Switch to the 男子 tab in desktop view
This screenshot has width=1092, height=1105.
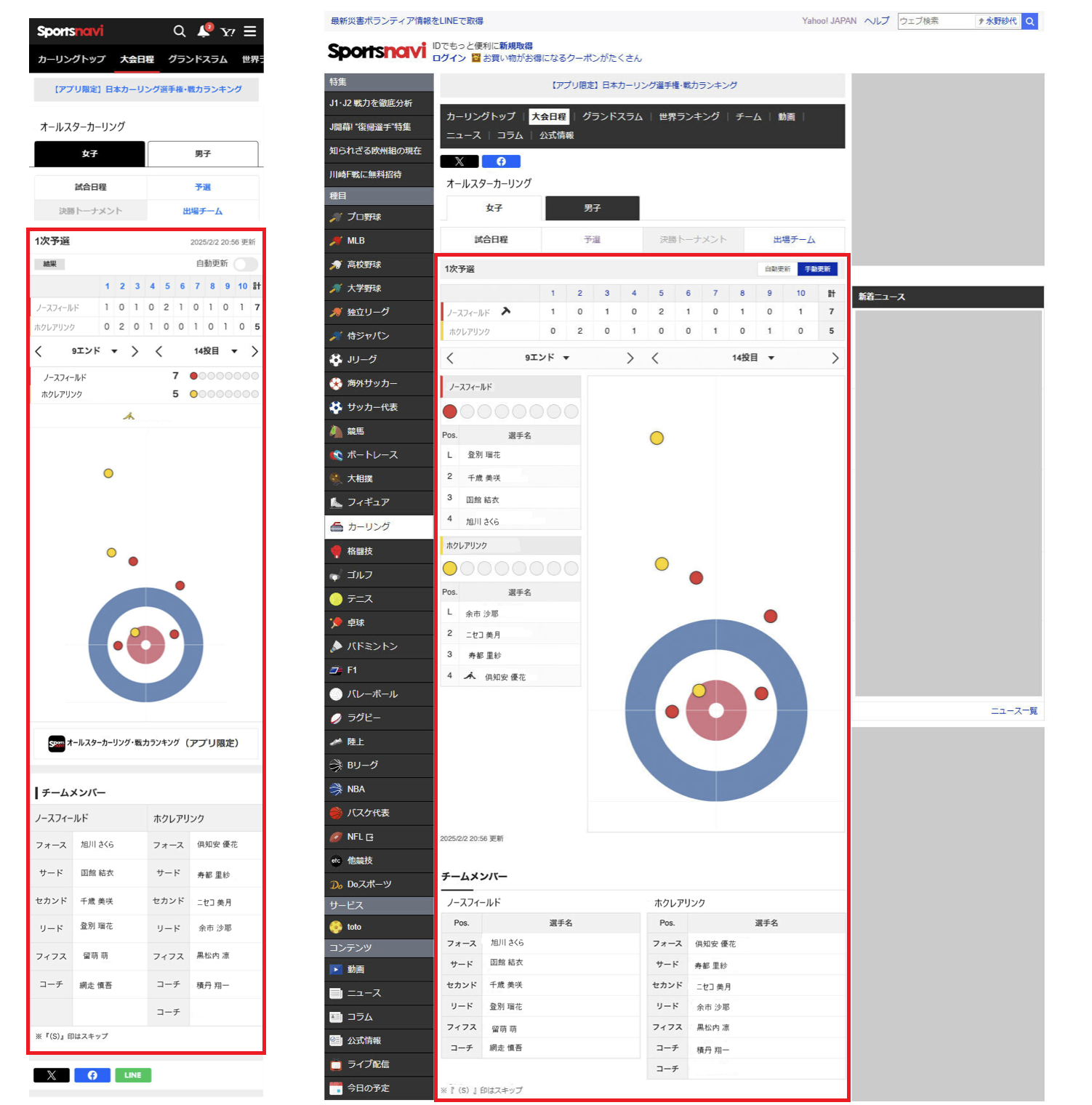(592, 208)
